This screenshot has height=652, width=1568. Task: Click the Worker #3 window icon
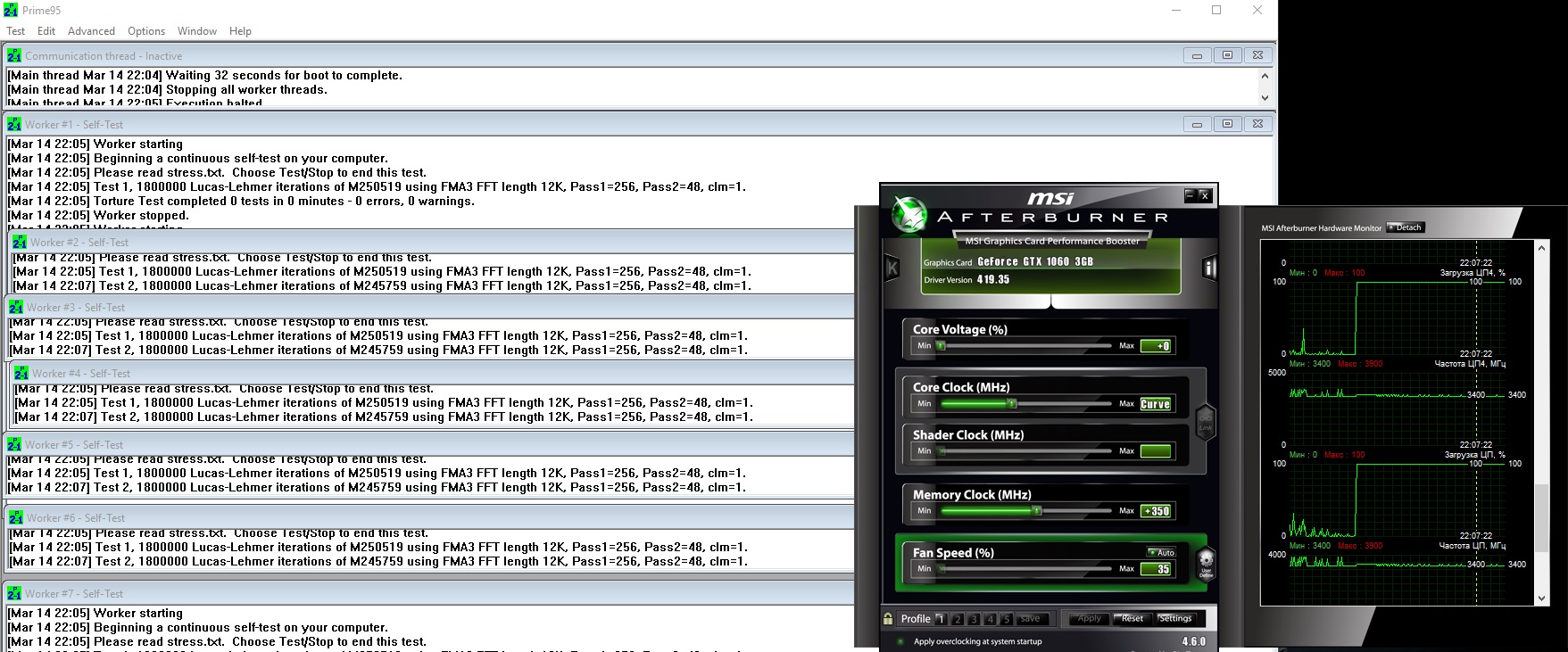[x=16, y=307]
